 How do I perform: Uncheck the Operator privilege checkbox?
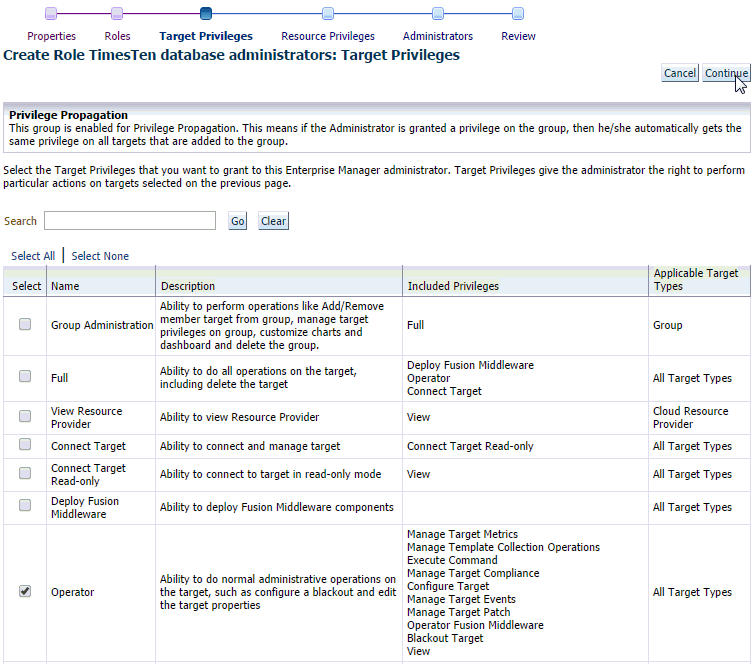point(25,591)
